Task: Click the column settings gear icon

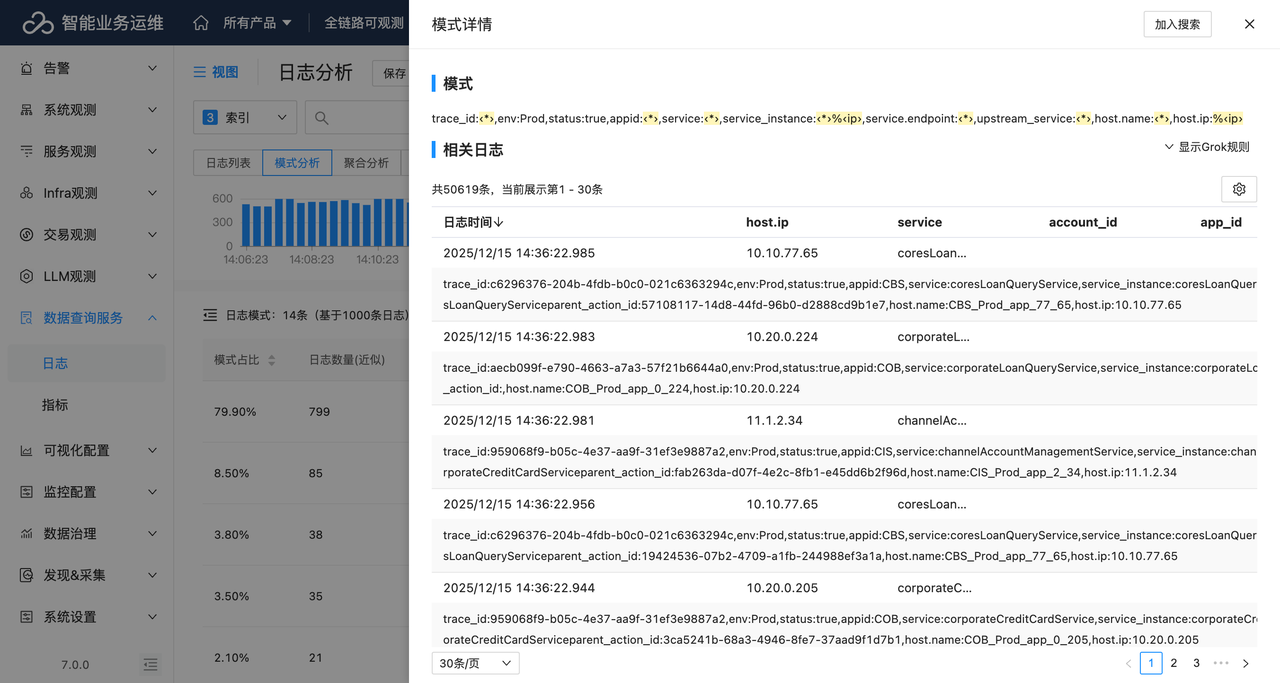Action: pos(1239,189)
